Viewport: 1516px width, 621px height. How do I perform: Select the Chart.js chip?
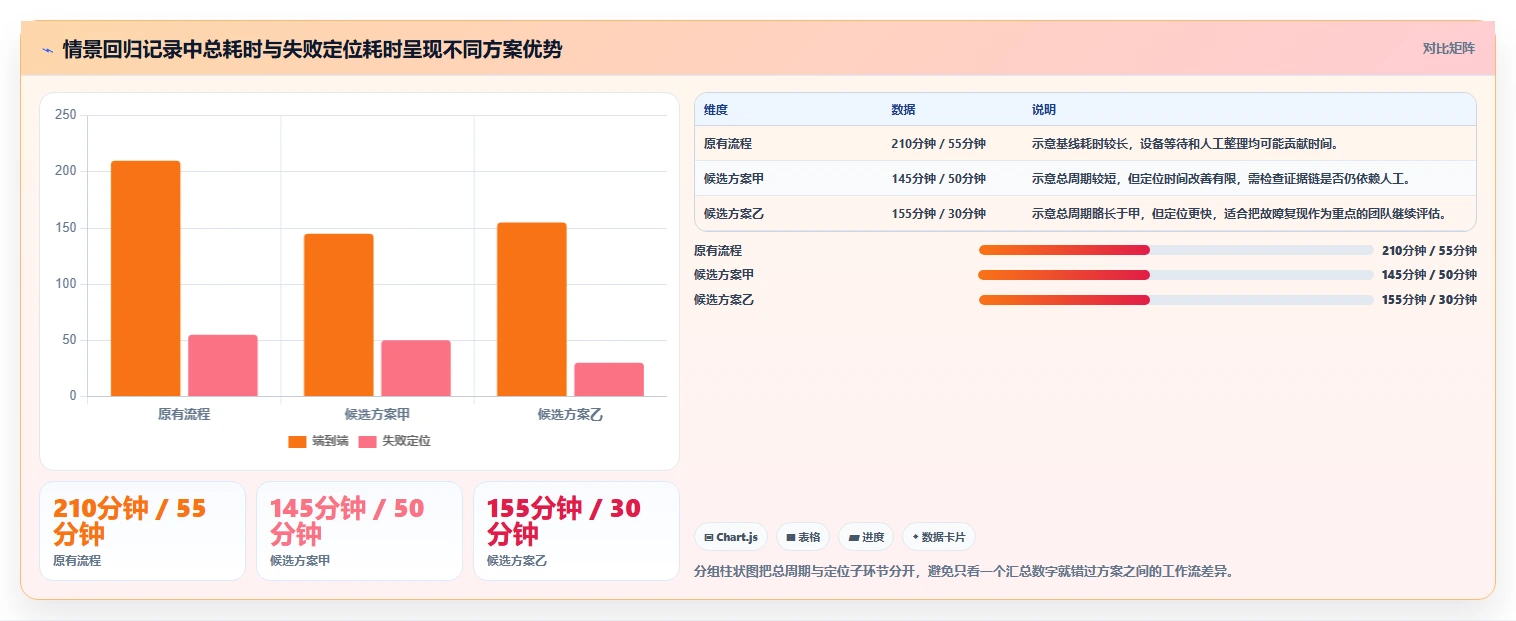click(731, 537)
